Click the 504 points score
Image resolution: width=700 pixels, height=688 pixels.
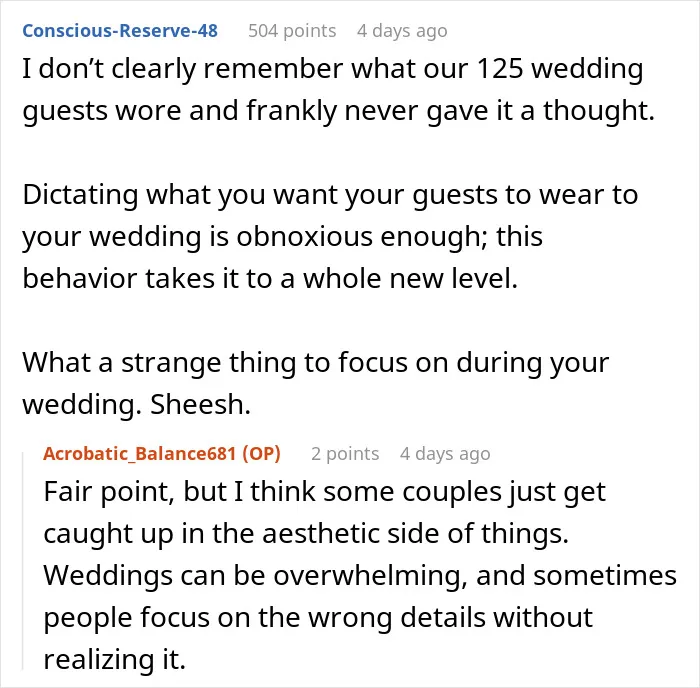click(x=292, y=31)
